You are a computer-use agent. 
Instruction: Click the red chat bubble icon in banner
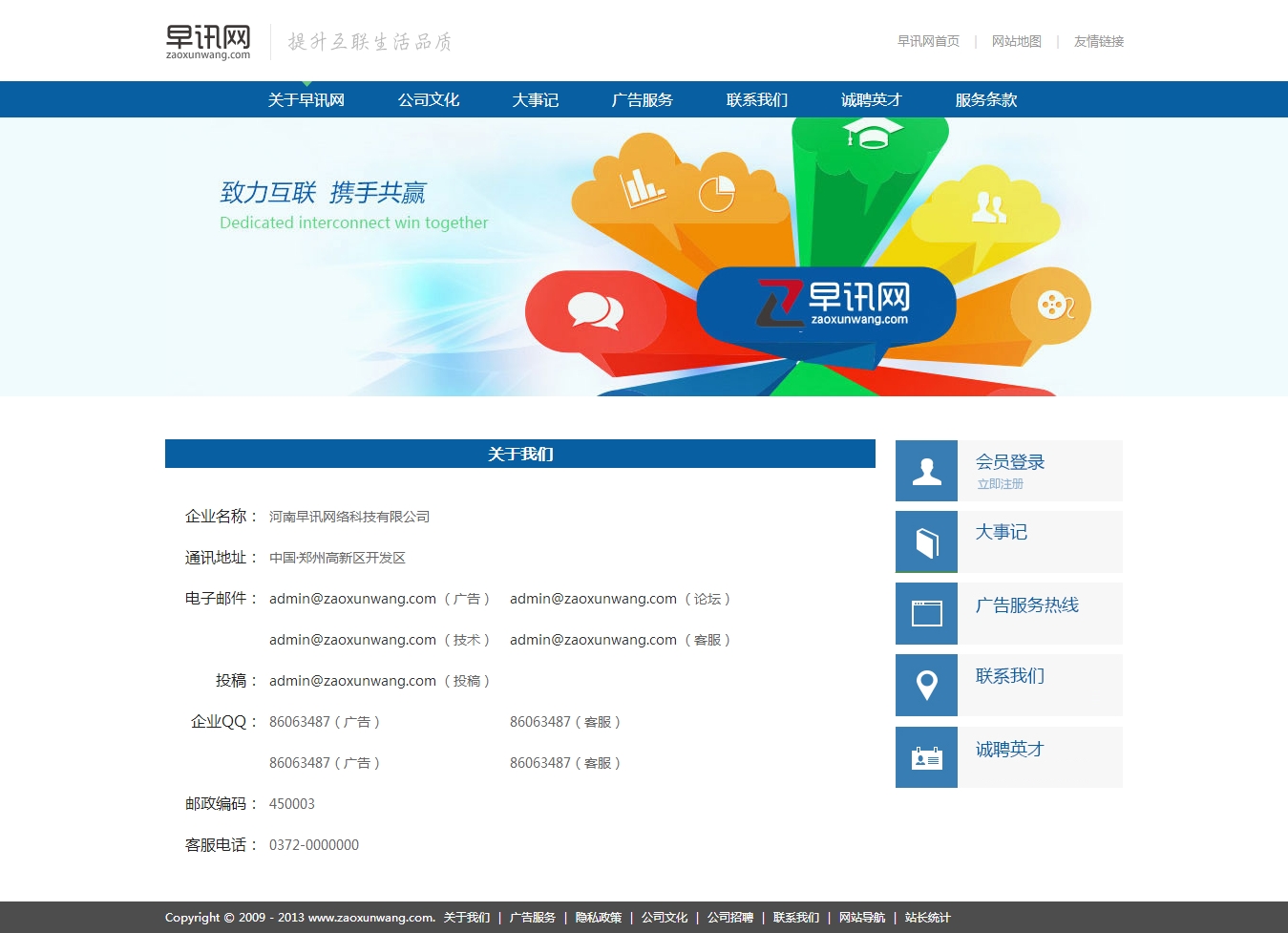pyautogui.click(x=595, y=310)
